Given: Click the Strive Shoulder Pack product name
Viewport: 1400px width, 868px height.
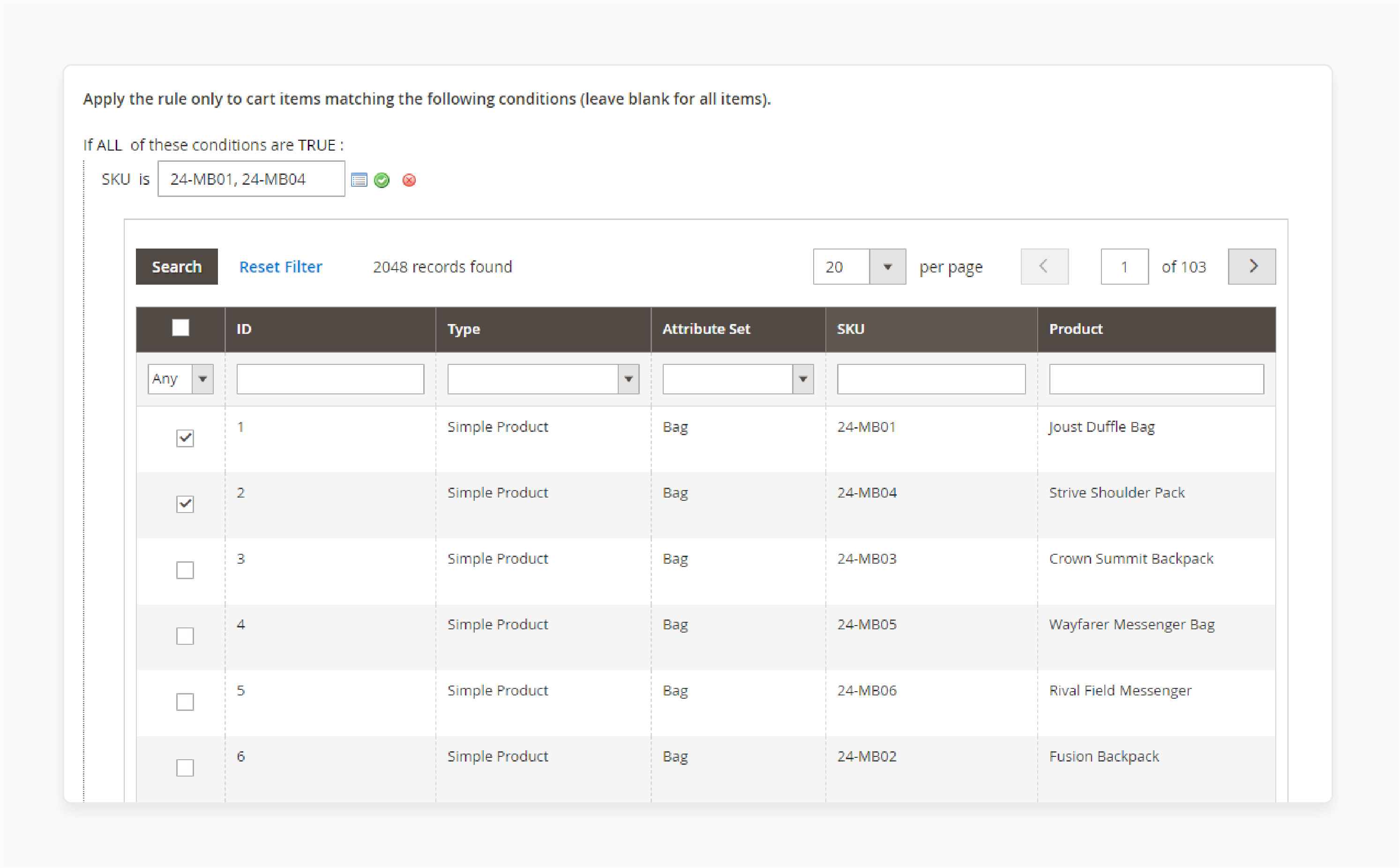Looking at the screenshot, I should point(1116,492).
